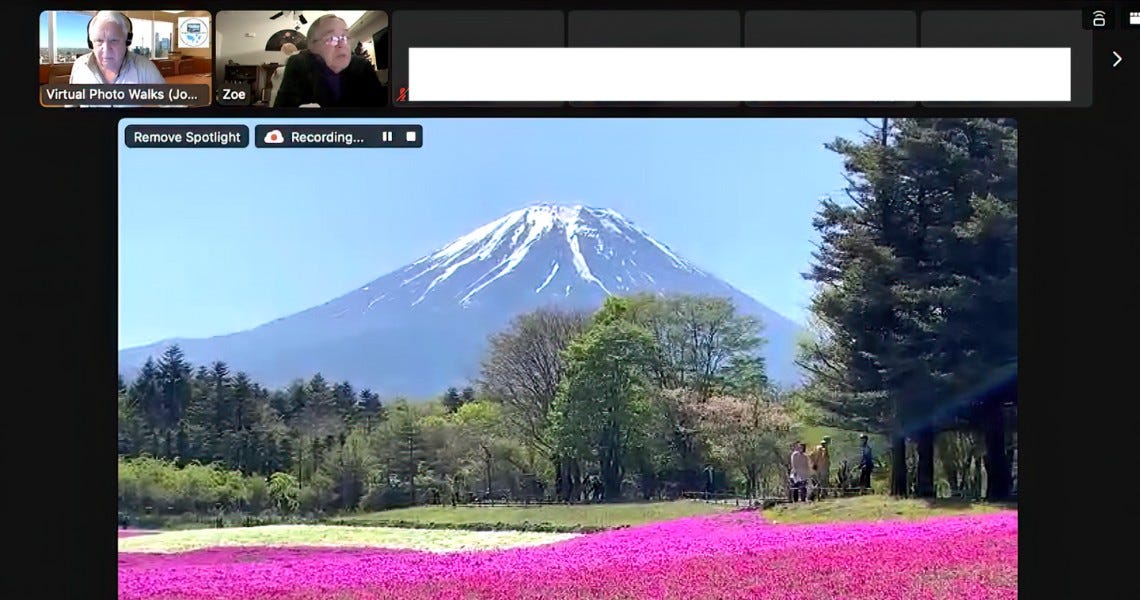
Task: Click the red cloud recording icon
Action: pyautogui.click(x=272, y=136)
